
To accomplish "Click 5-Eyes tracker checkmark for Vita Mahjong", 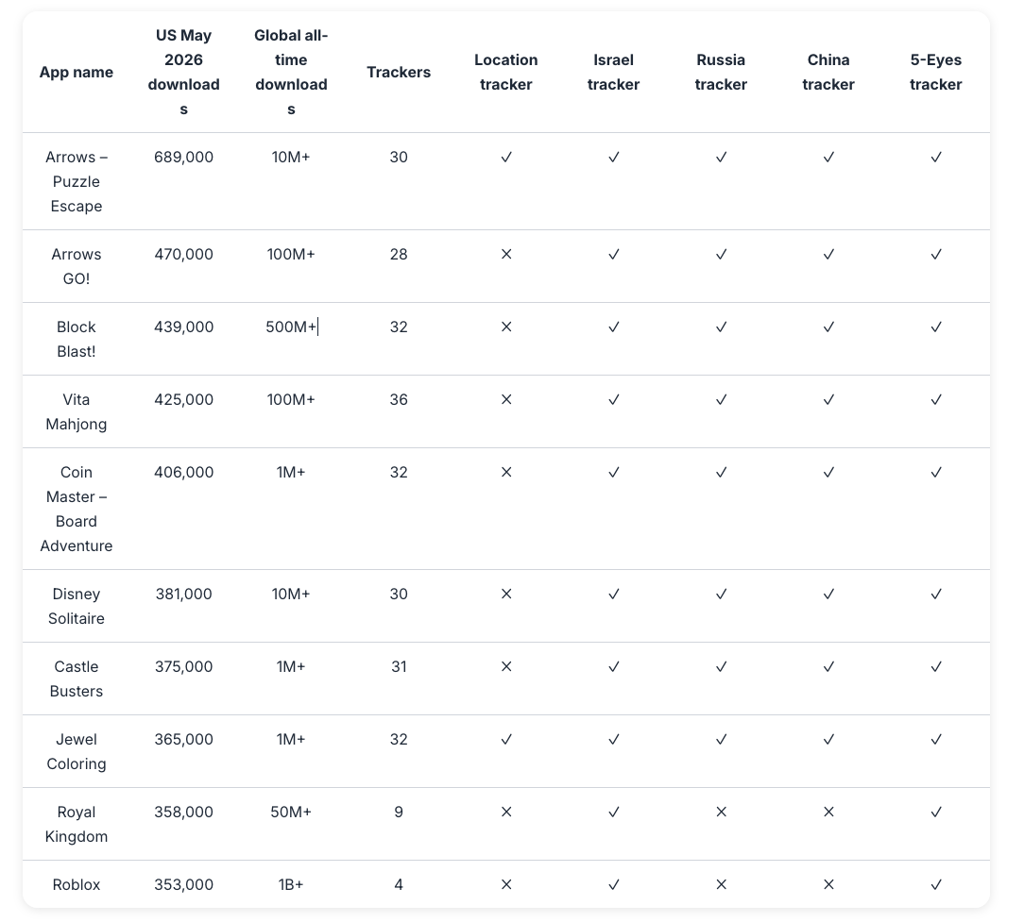I will point(936,400).
